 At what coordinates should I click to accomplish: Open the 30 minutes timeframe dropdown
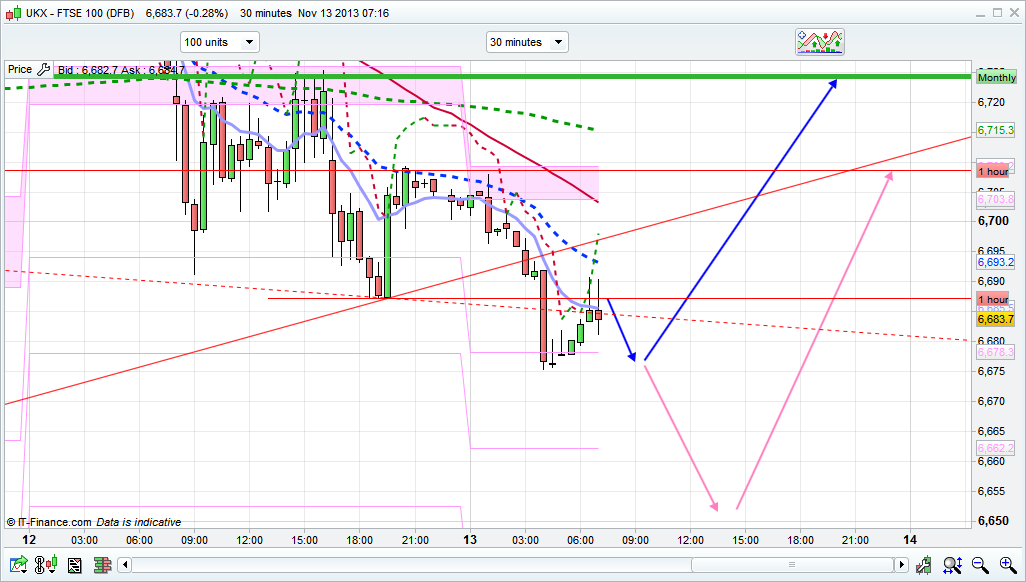[526, 42]
